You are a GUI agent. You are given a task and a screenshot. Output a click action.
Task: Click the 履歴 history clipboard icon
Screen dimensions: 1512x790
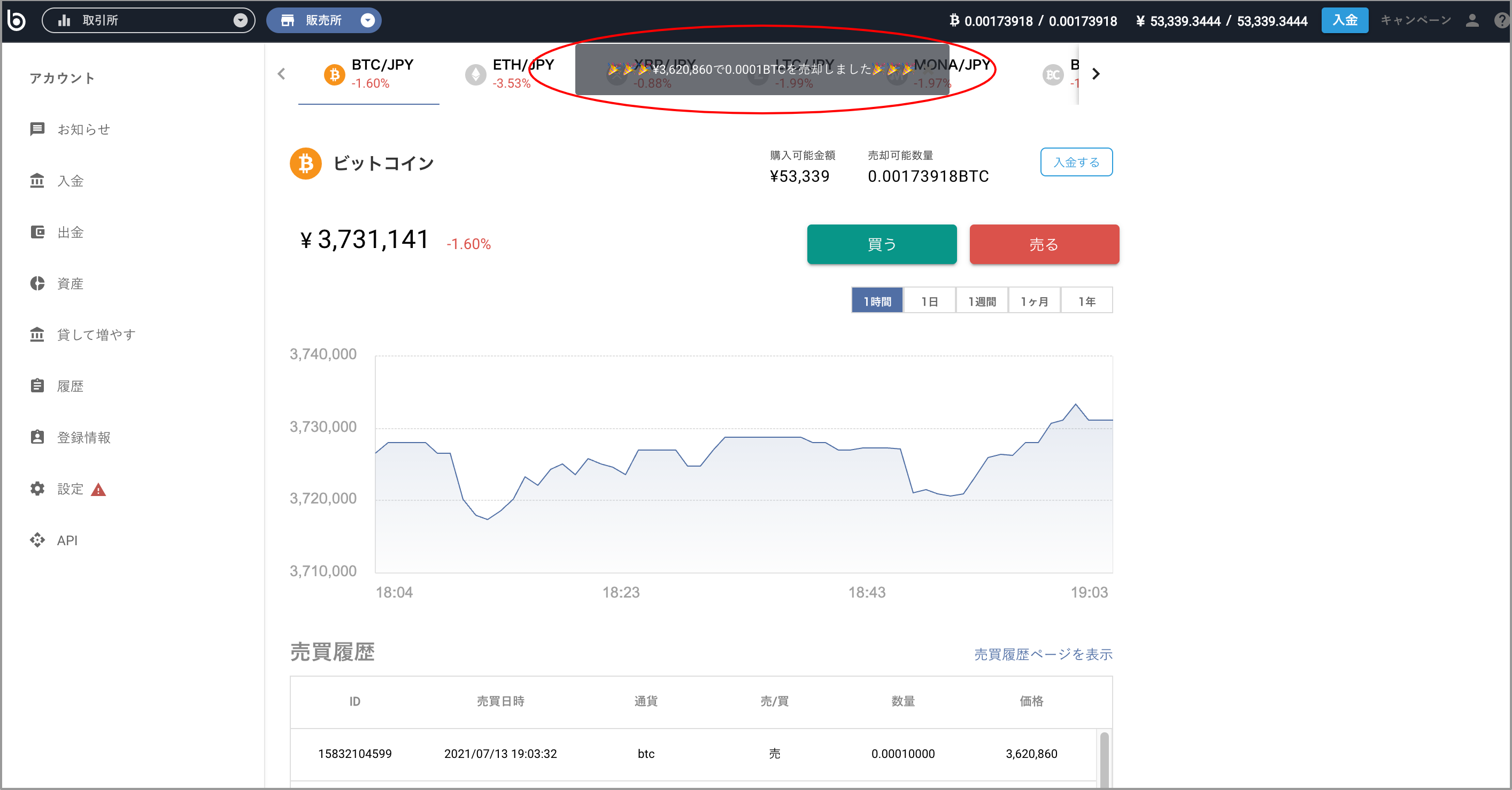pos(37,385)
